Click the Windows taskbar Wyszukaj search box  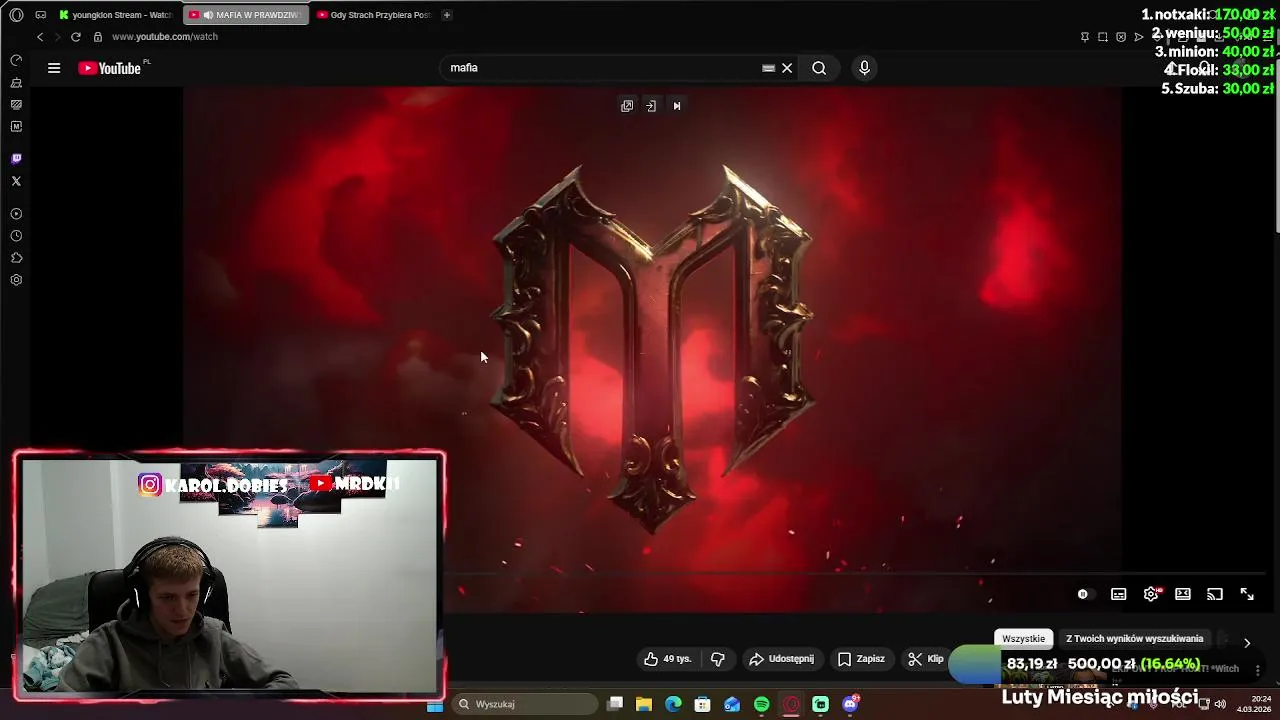click(524, 704)
